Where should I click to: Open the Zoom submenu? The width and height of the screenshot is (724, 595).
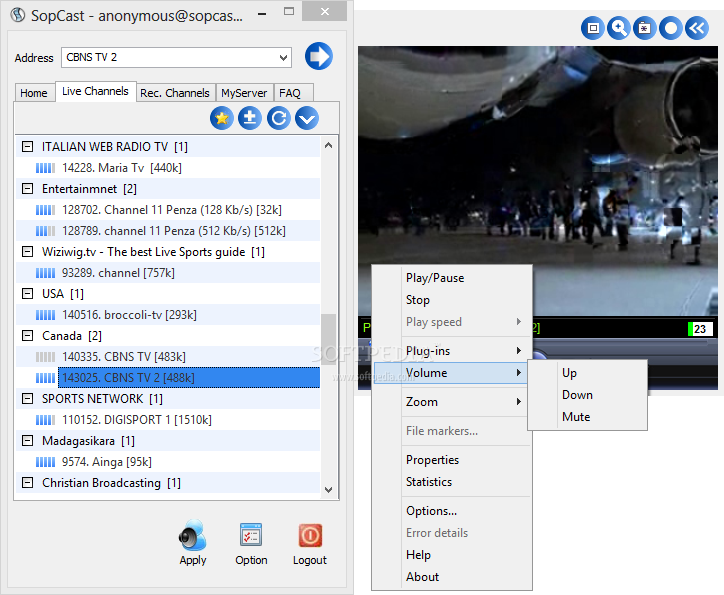(452, 402)
